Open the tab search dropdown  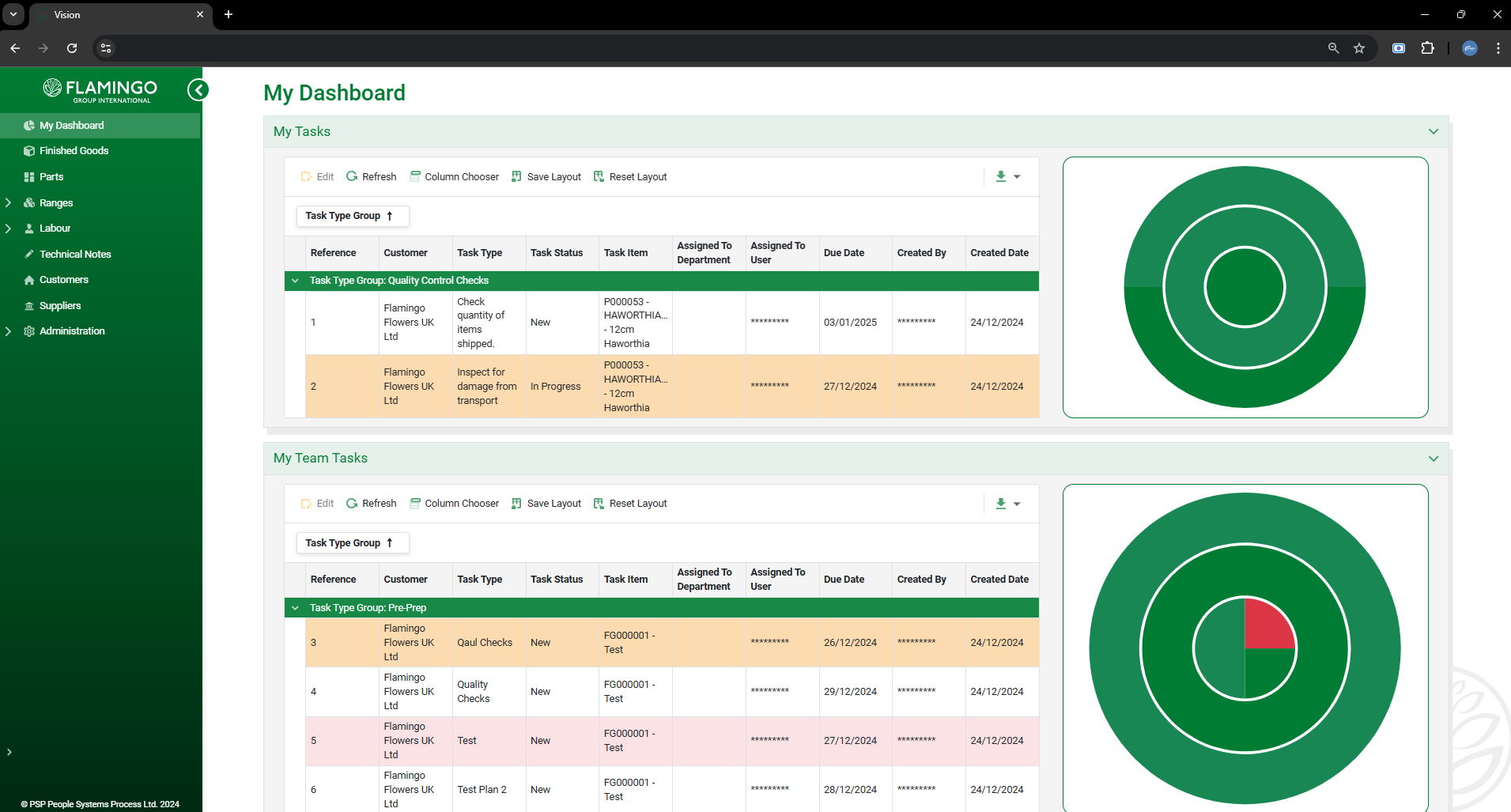[x=13, y=14]
